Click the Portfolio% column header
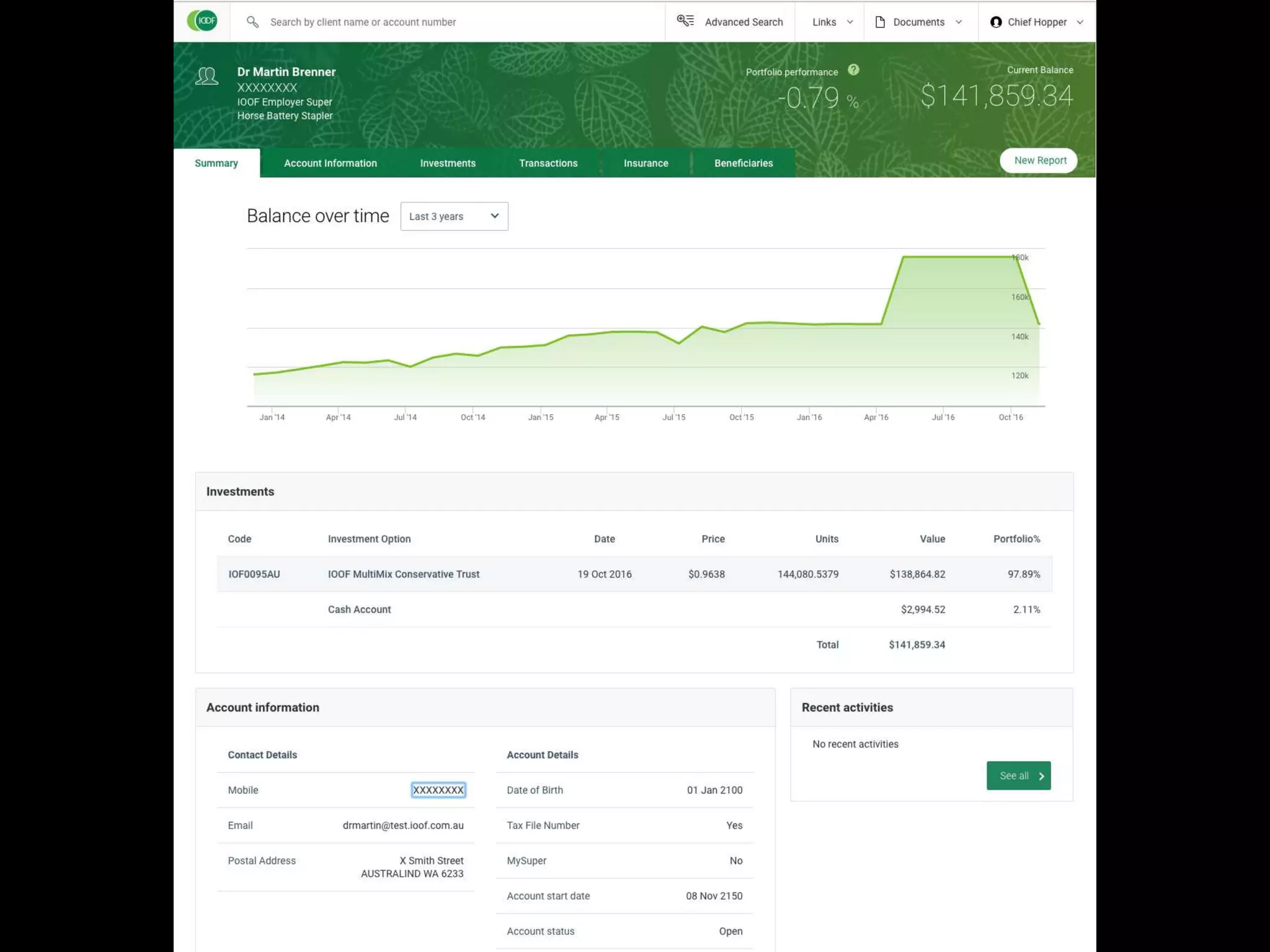The height and width of the screenshot is (952, 1270). coord(1016,539)
